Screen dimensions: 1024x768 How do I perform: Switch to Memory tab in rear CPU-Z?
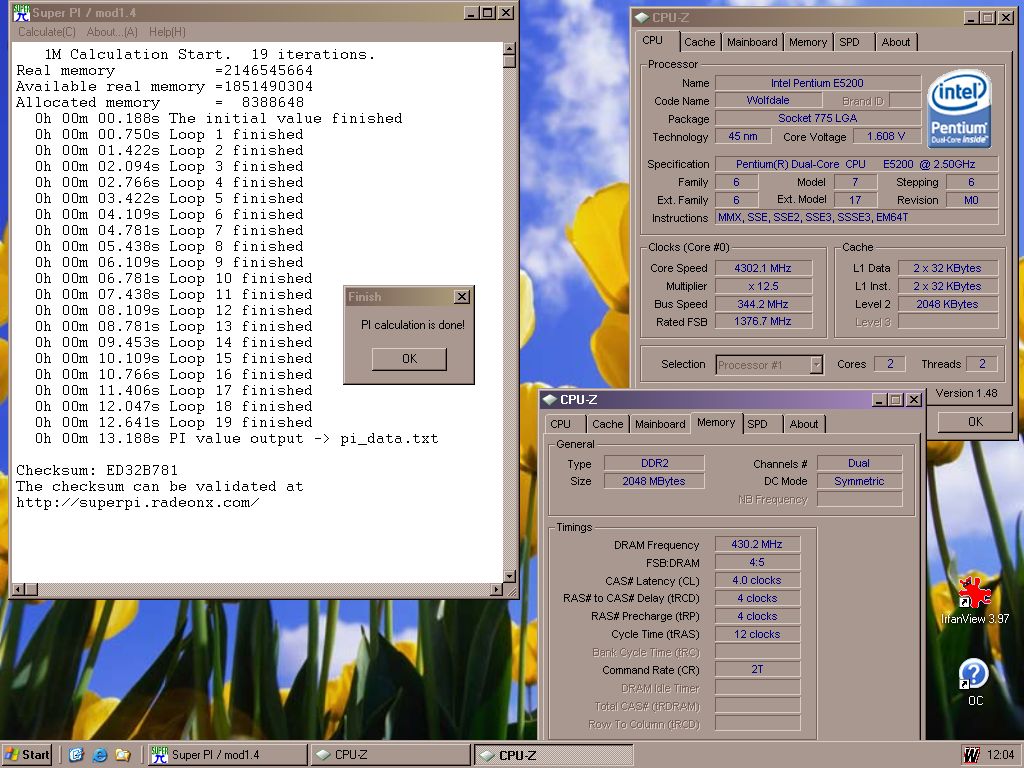pyautogui.click(x=808, y=42)
